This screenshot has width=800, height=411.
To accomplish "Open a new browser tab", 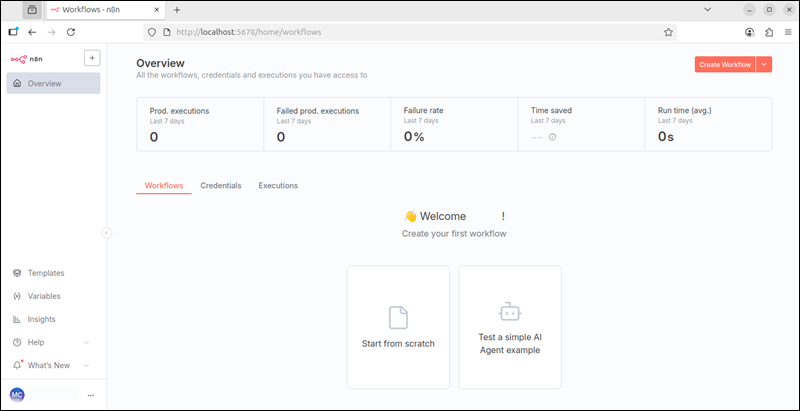I will pos(177,10).
